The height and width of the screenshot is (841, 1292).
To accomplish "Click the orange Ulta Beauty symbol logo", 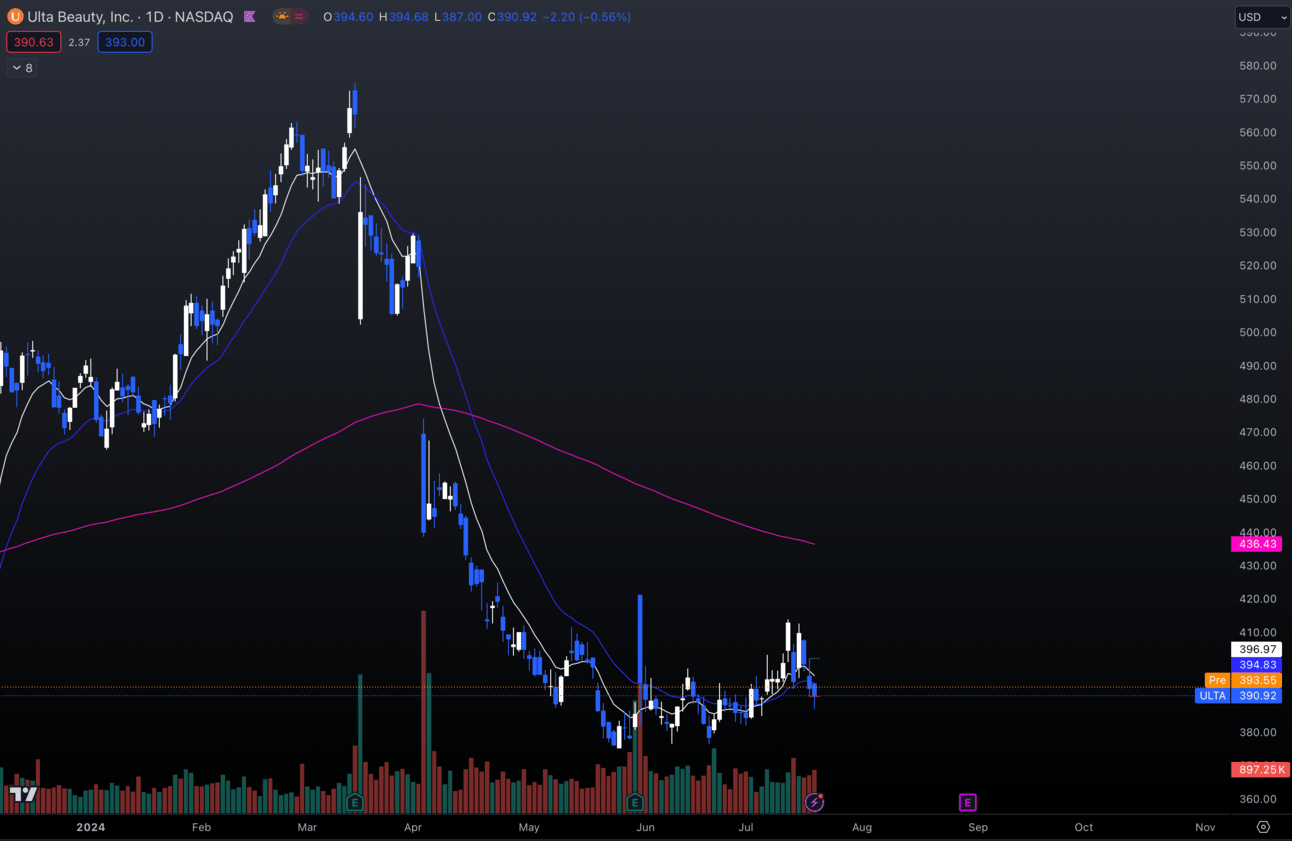I will point(15,17).
